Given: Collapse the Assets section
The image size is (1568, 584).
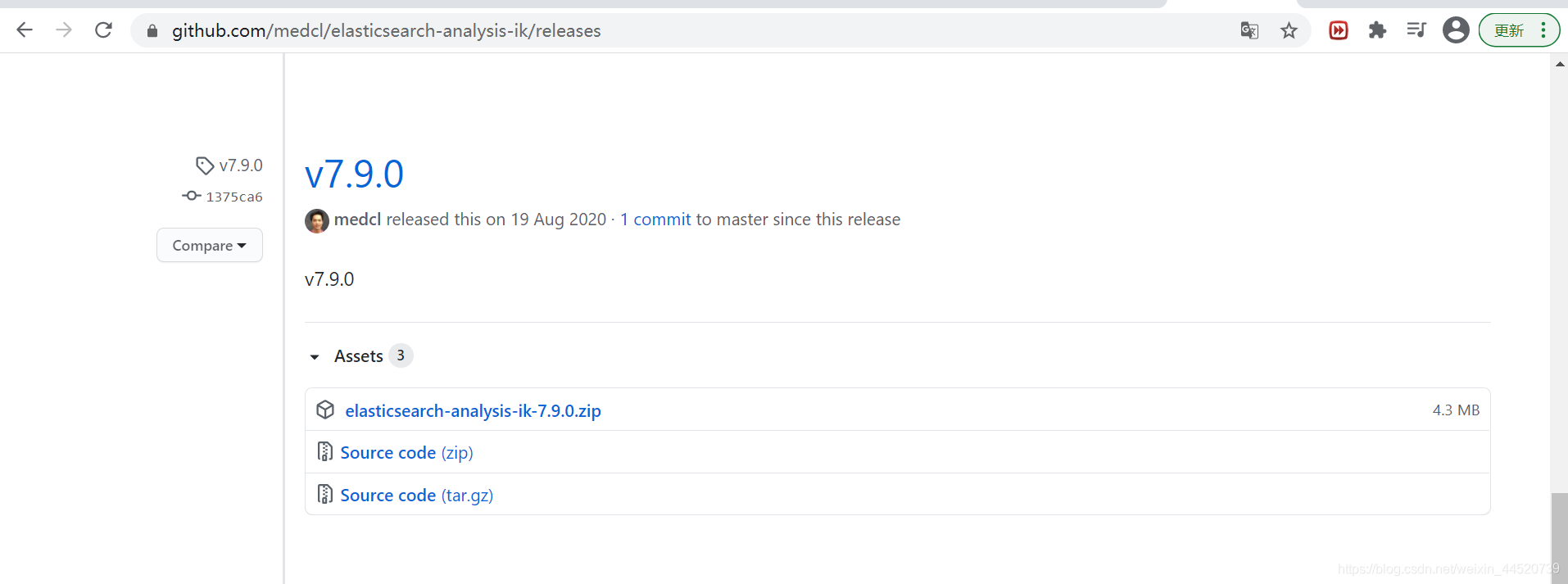Looking at the screenshot, I should (315, 356).
